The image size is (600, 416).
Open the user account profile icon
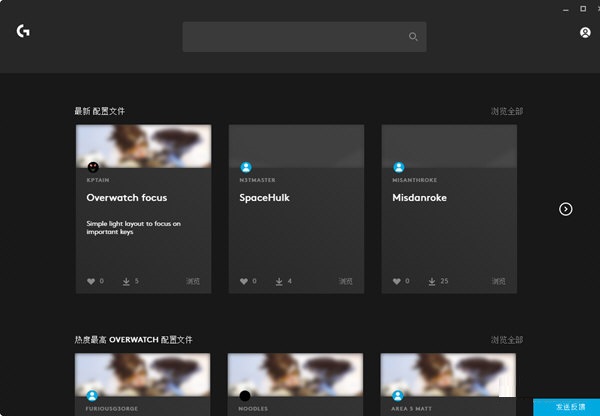pos(585,33)
